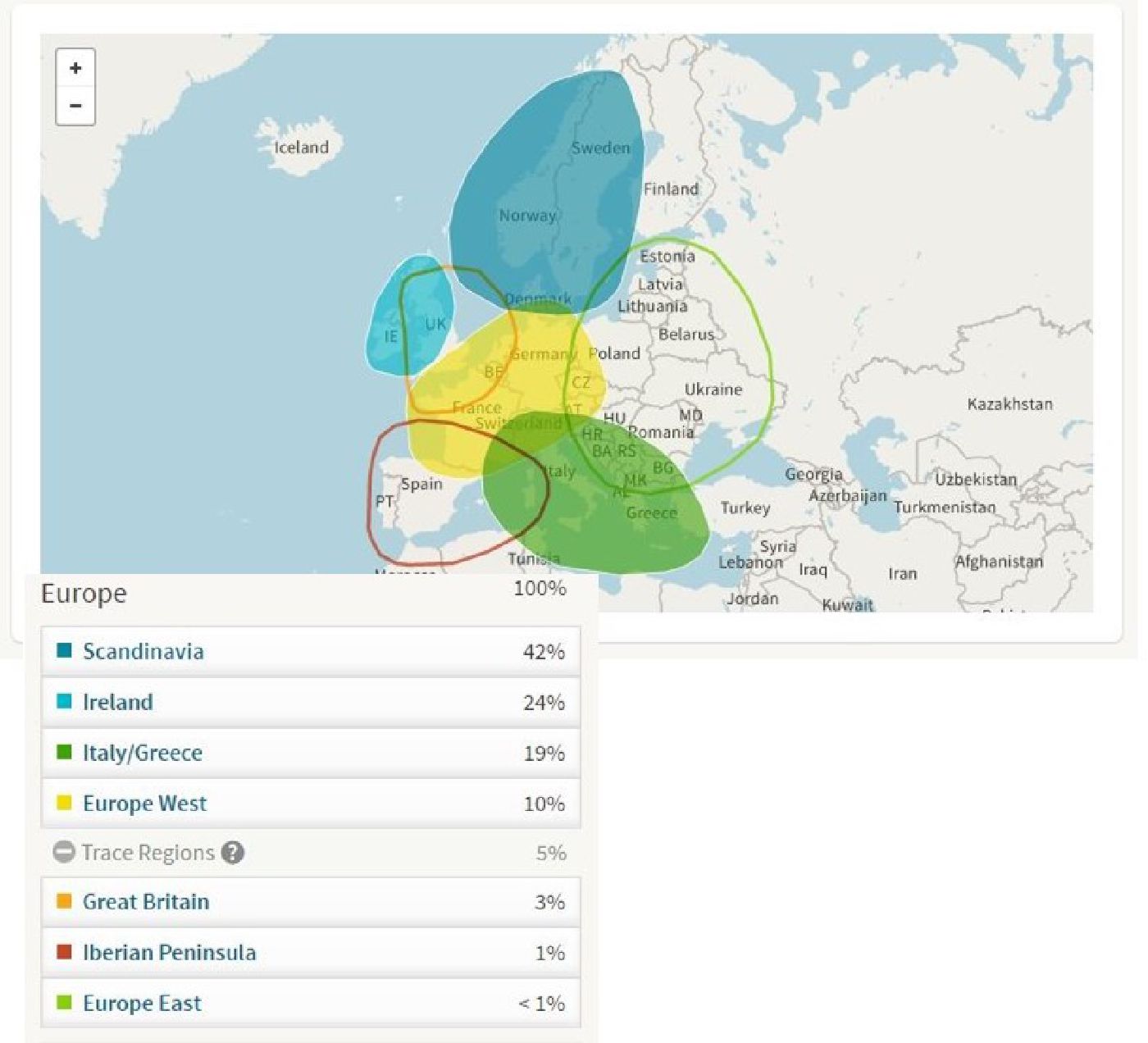Zoom out of the map with minus button
The height and width of the screenshot is (1043, 1148).
(x=75, y=106)
